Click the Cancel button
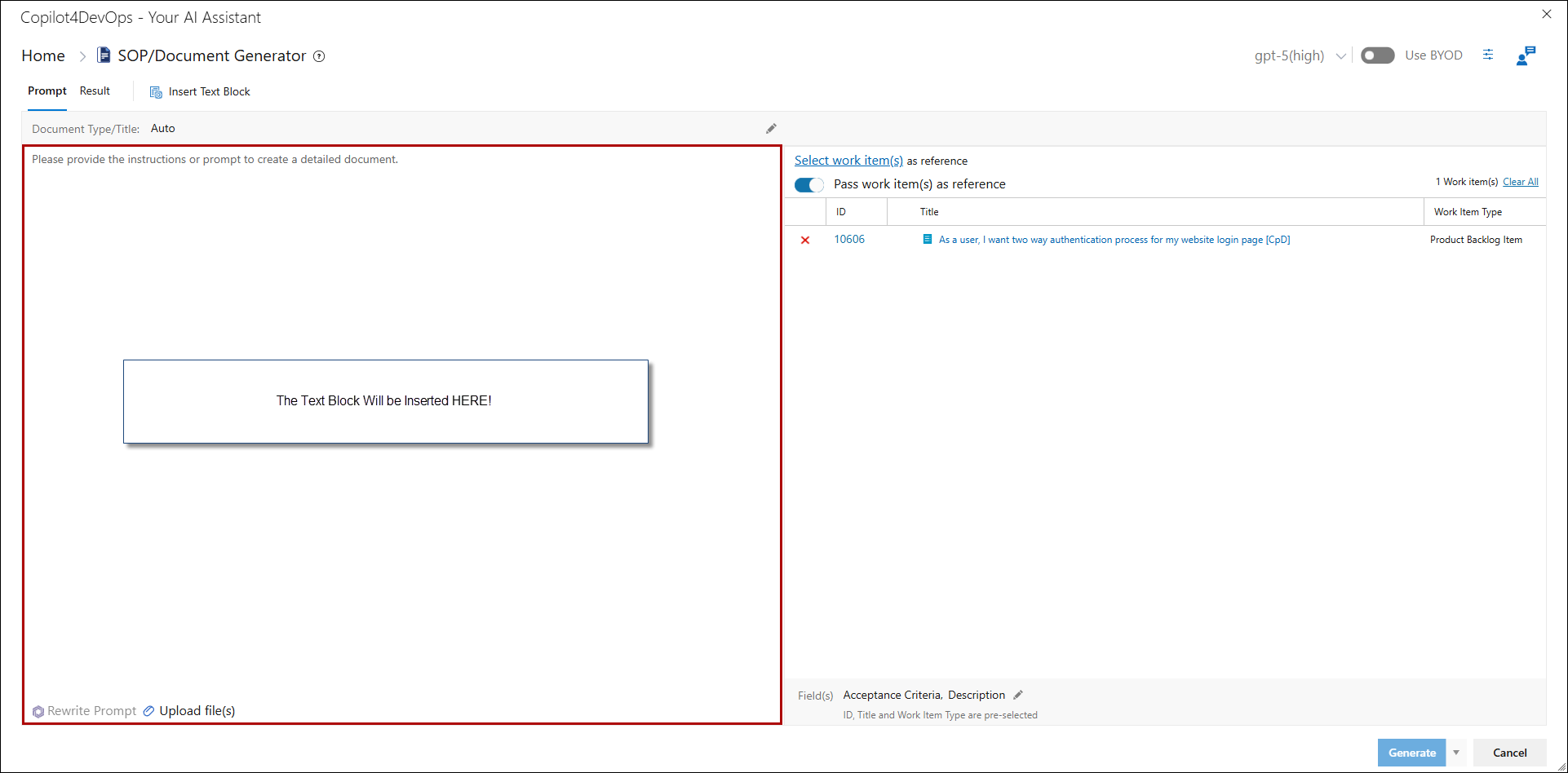The image size is (1568, 773). coord(1509,753)
